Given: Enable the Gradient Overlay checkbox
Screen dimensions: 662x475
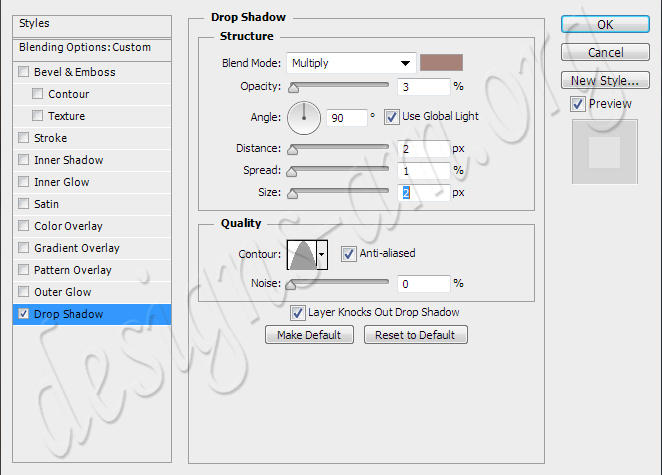Looking at the screenshot, I should tap(24, 247).
